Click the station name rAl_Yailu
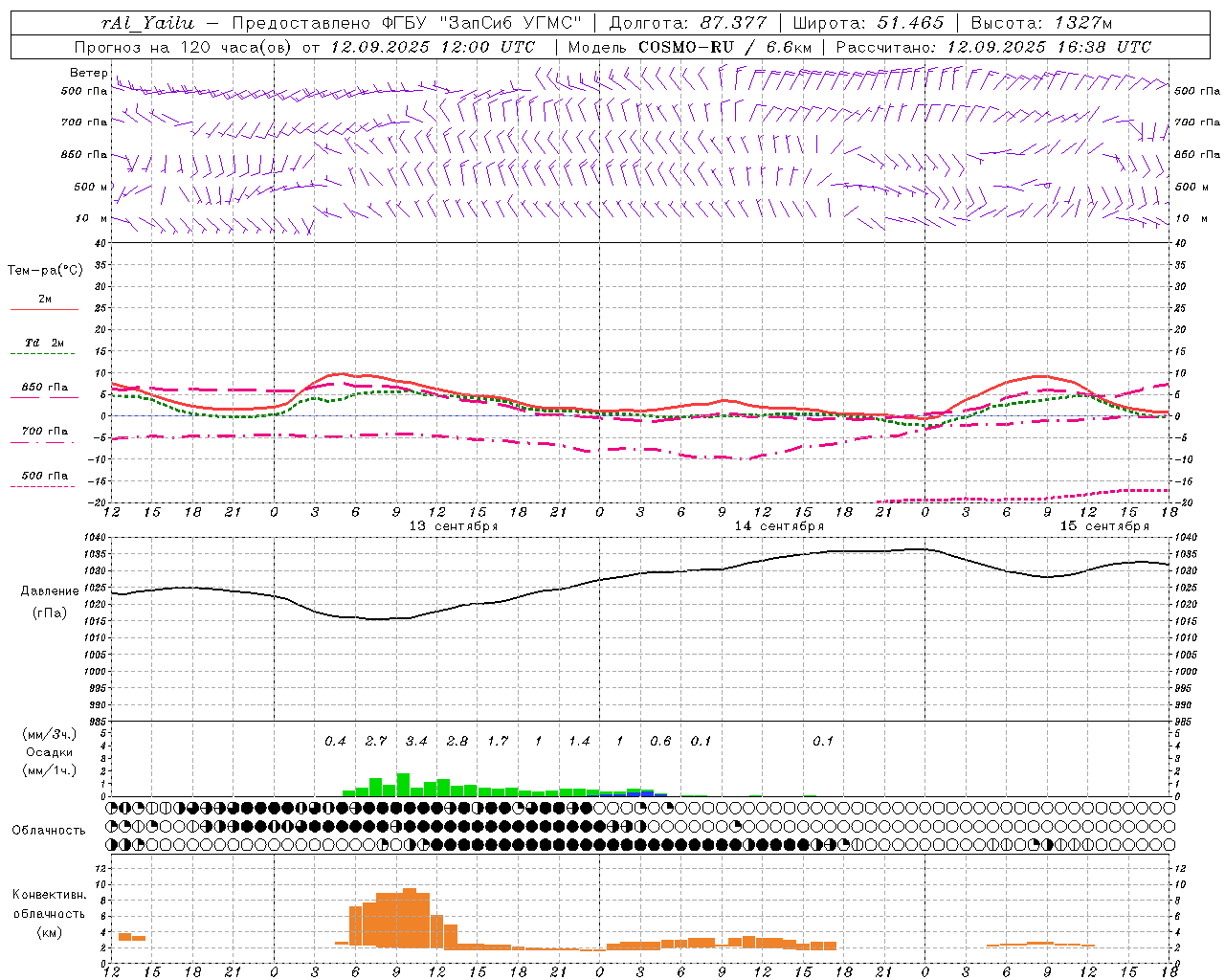 tap(147, 23)
